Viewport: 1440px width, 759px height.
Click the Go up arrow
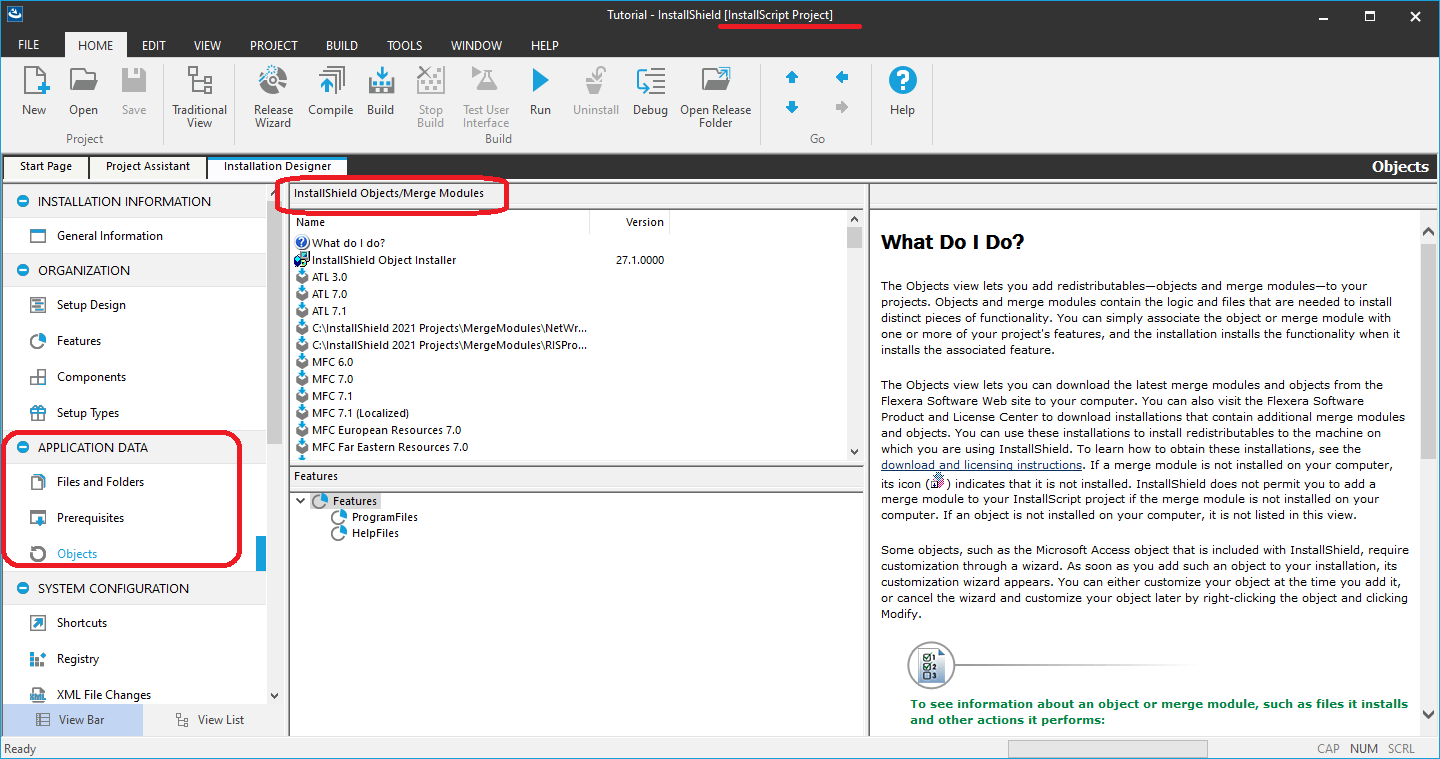(792, 77)
